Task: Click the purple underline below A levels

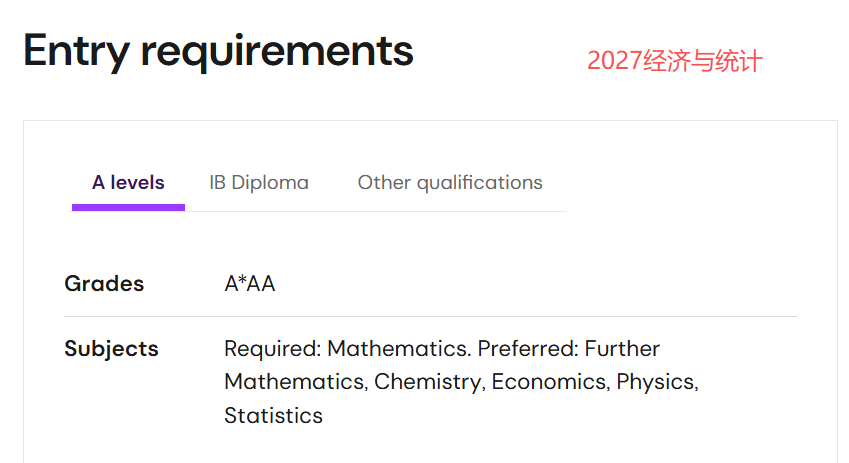Action: pyautogui.click(x=128, y=207)
